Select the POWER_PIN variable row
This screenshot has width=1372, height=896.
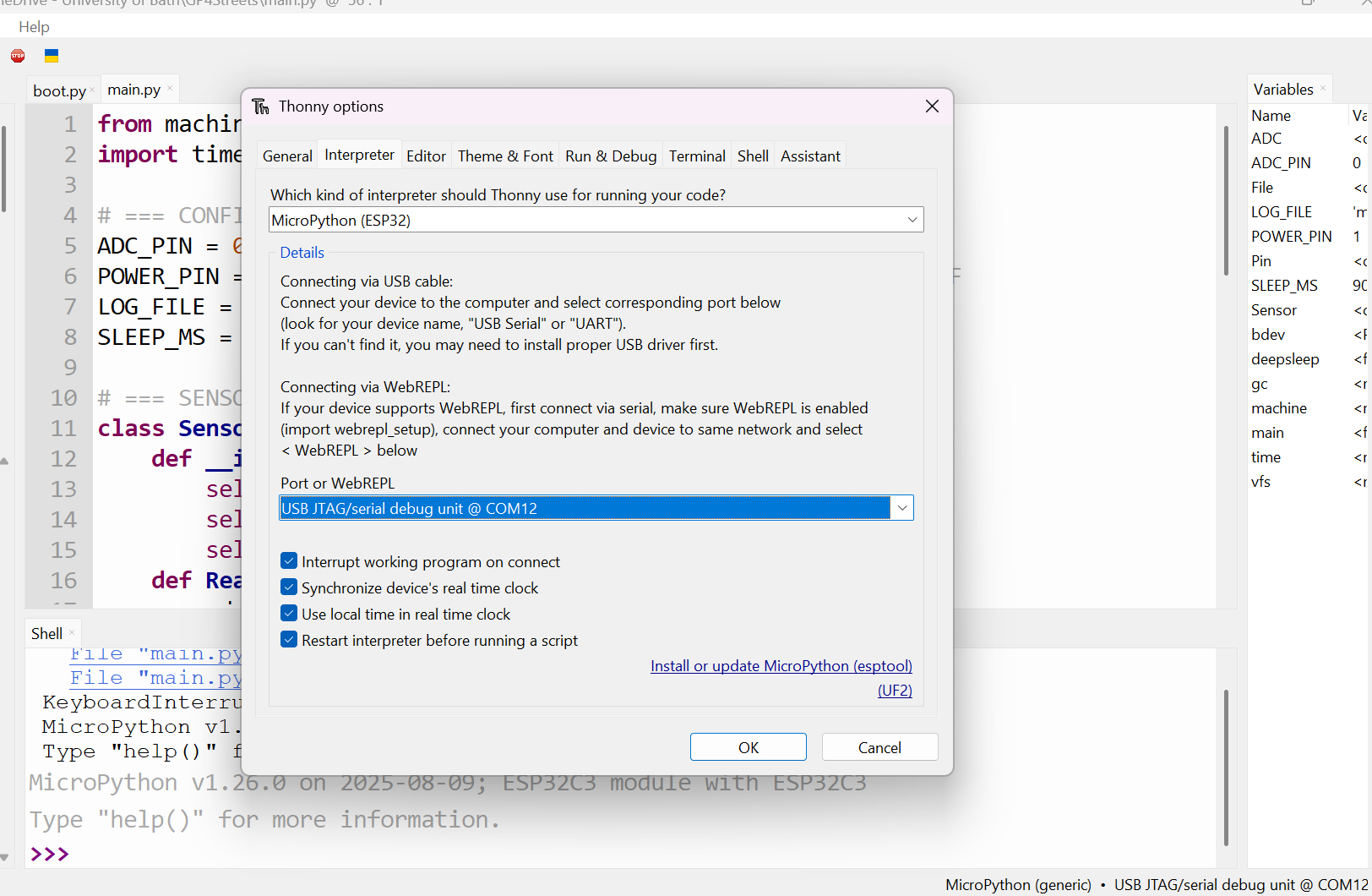1307,237
